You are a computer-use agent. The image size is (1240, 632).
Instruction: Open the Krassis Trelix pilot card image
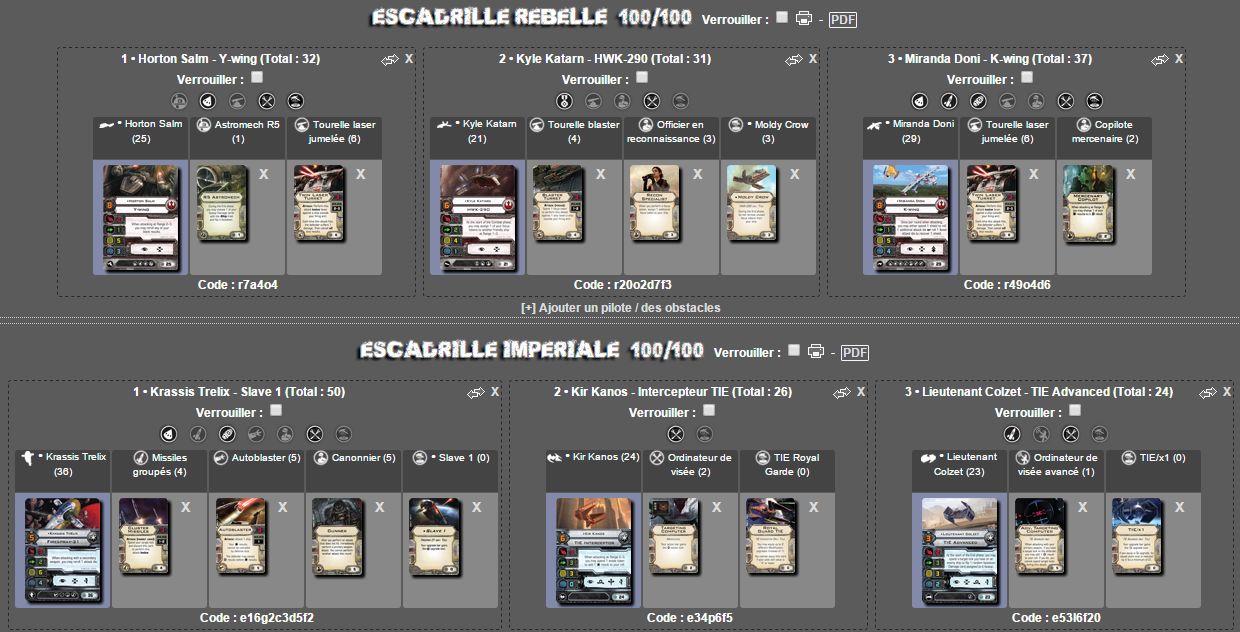[63, 549]
